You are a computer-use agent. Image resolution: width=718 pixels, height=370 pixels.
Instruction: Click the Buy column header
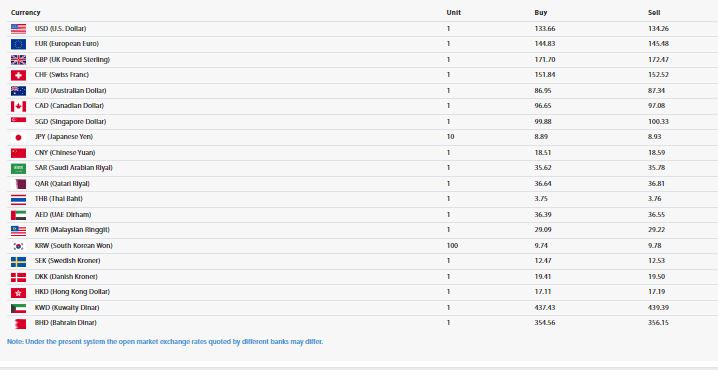coord(541,13)
